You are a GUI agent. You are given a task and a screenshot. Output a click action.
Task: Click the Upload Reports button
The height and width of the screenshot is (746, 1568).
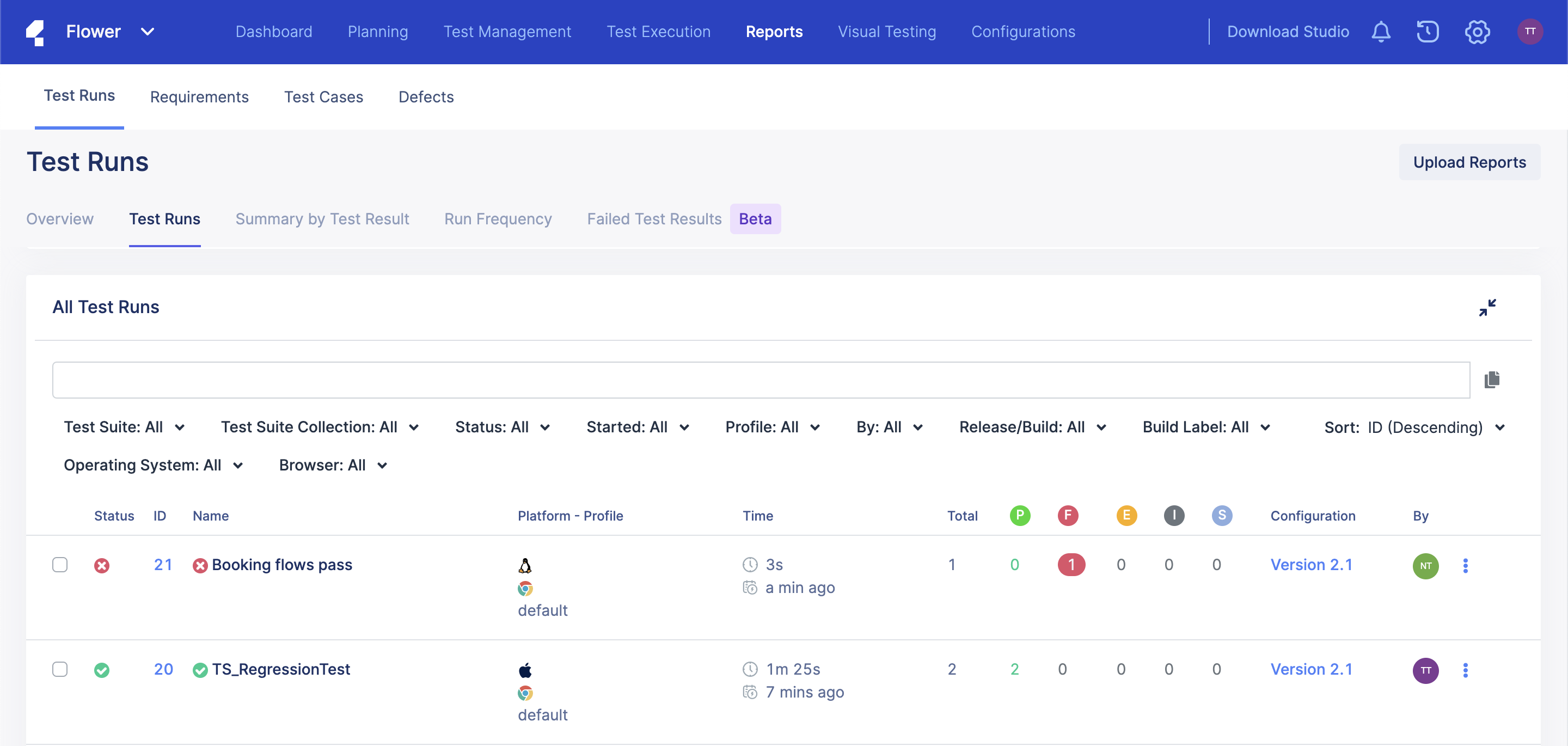point(1469,162)
